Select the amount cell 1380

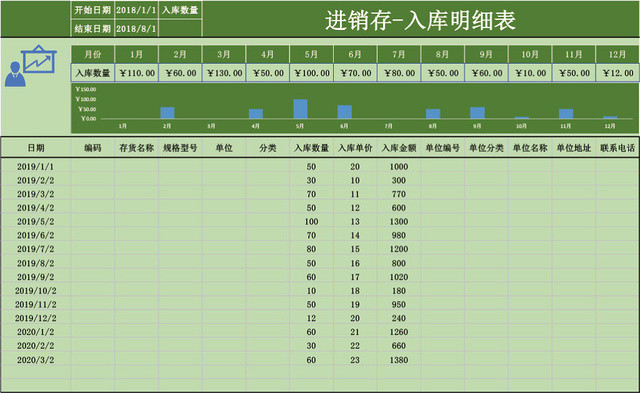[x=399, y=360]
